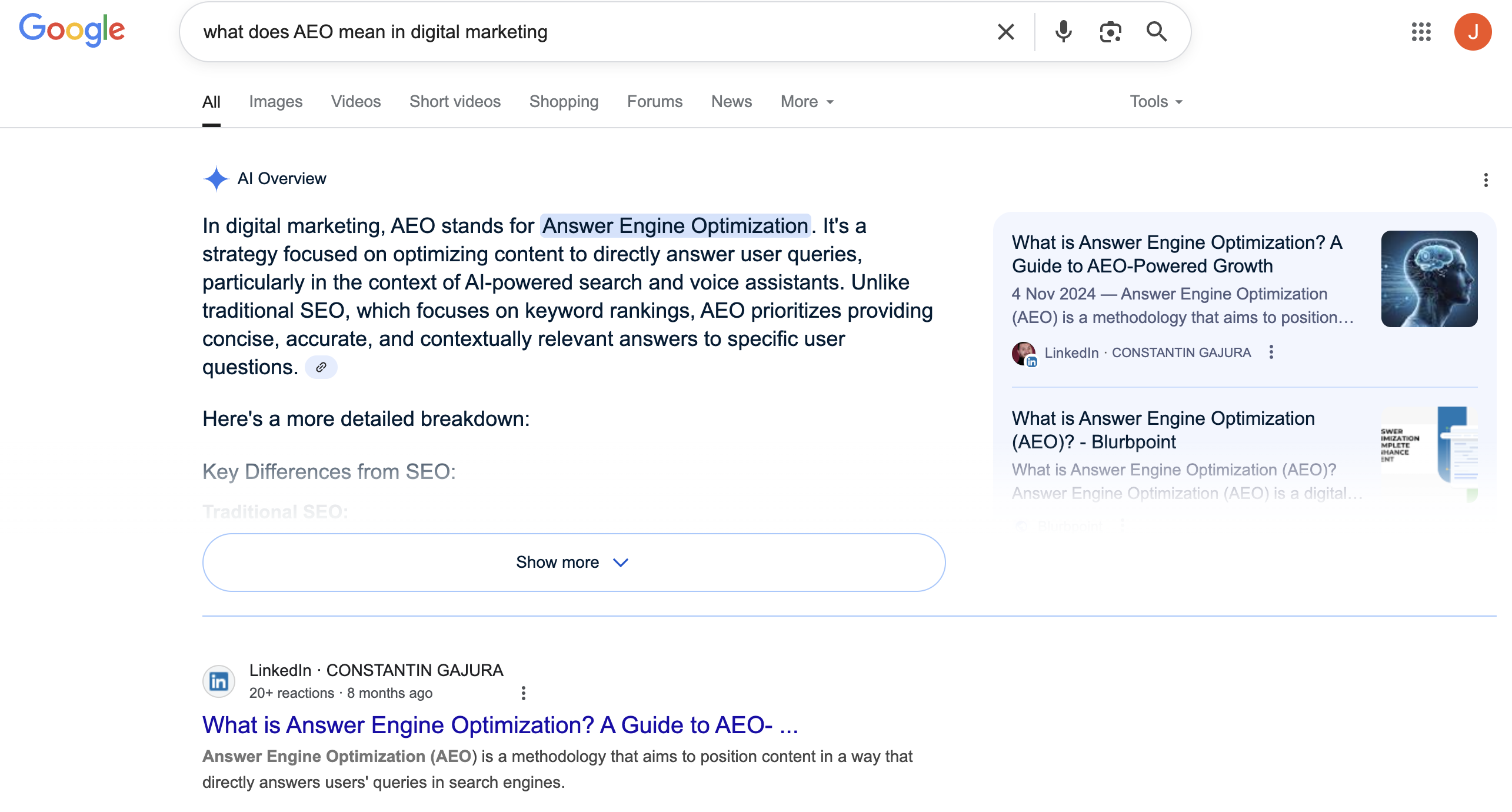The width and height of the screenshot is (1512, 812).
Task: Open the Google apps grid
Action: (1421, 32)
